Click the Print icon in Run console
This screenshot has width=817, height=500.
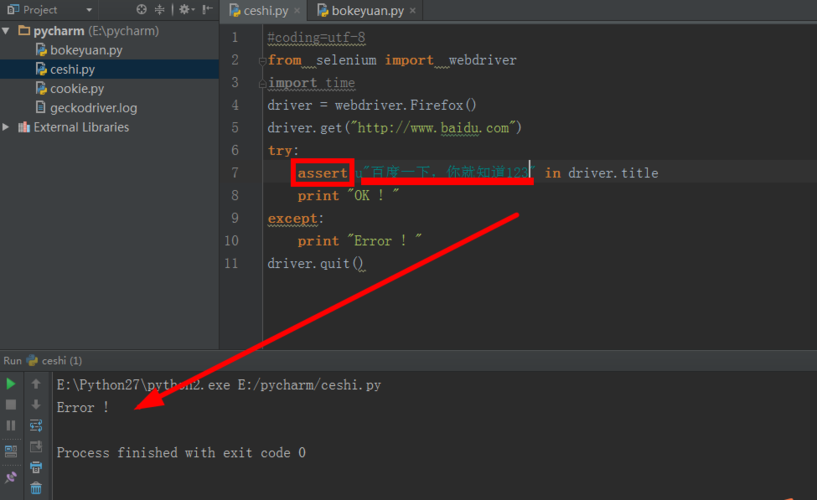36,467
